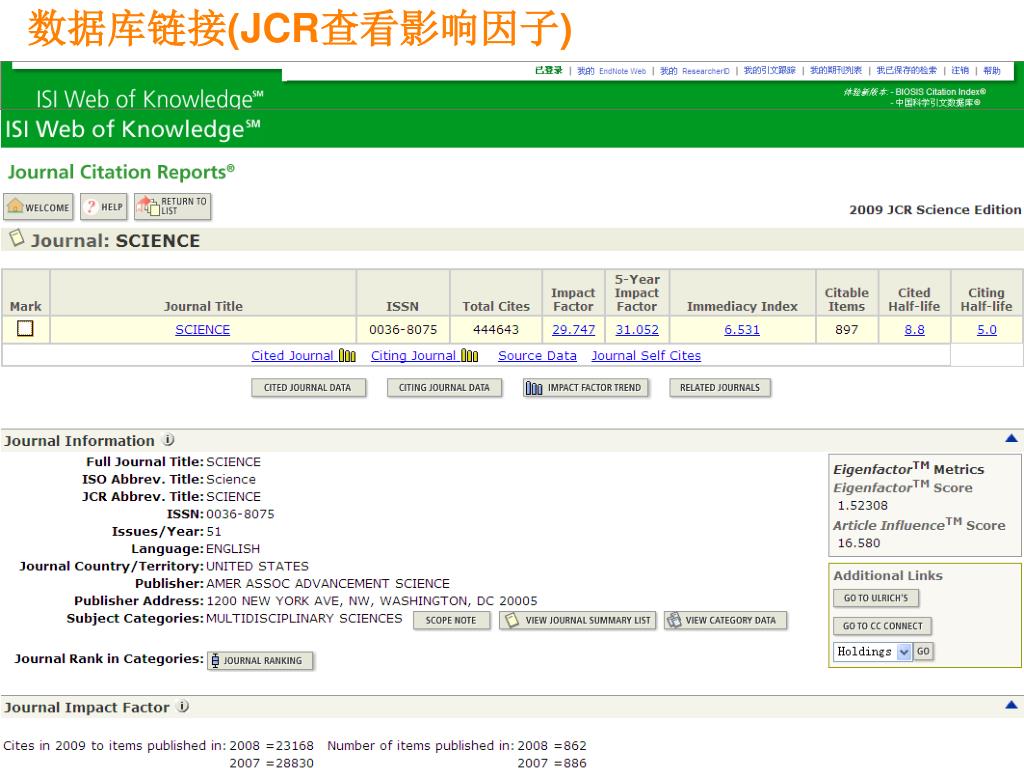Click the bar chart icon beside Citing Journal
The height and width of the screenshot is (768, 1024).
pos(470,355)
